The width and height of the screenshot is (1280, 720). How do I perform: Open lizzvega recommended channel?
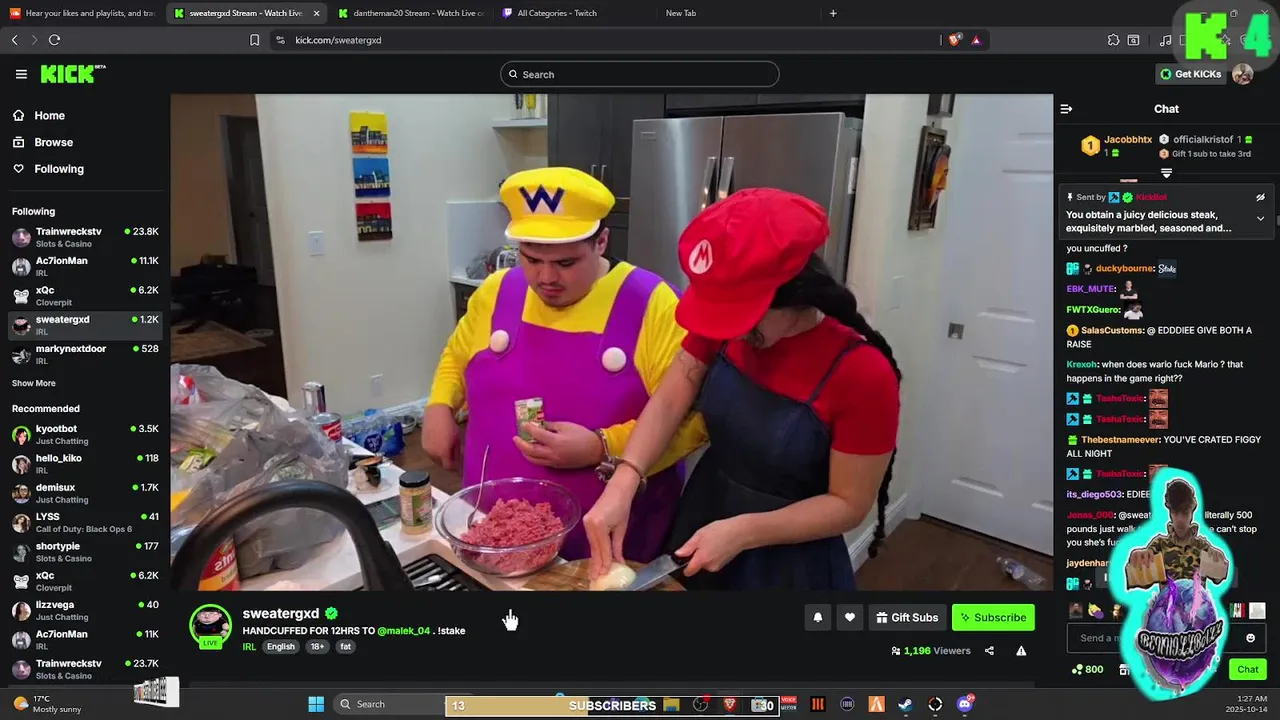pyautogui.click(x=85, y=610)
